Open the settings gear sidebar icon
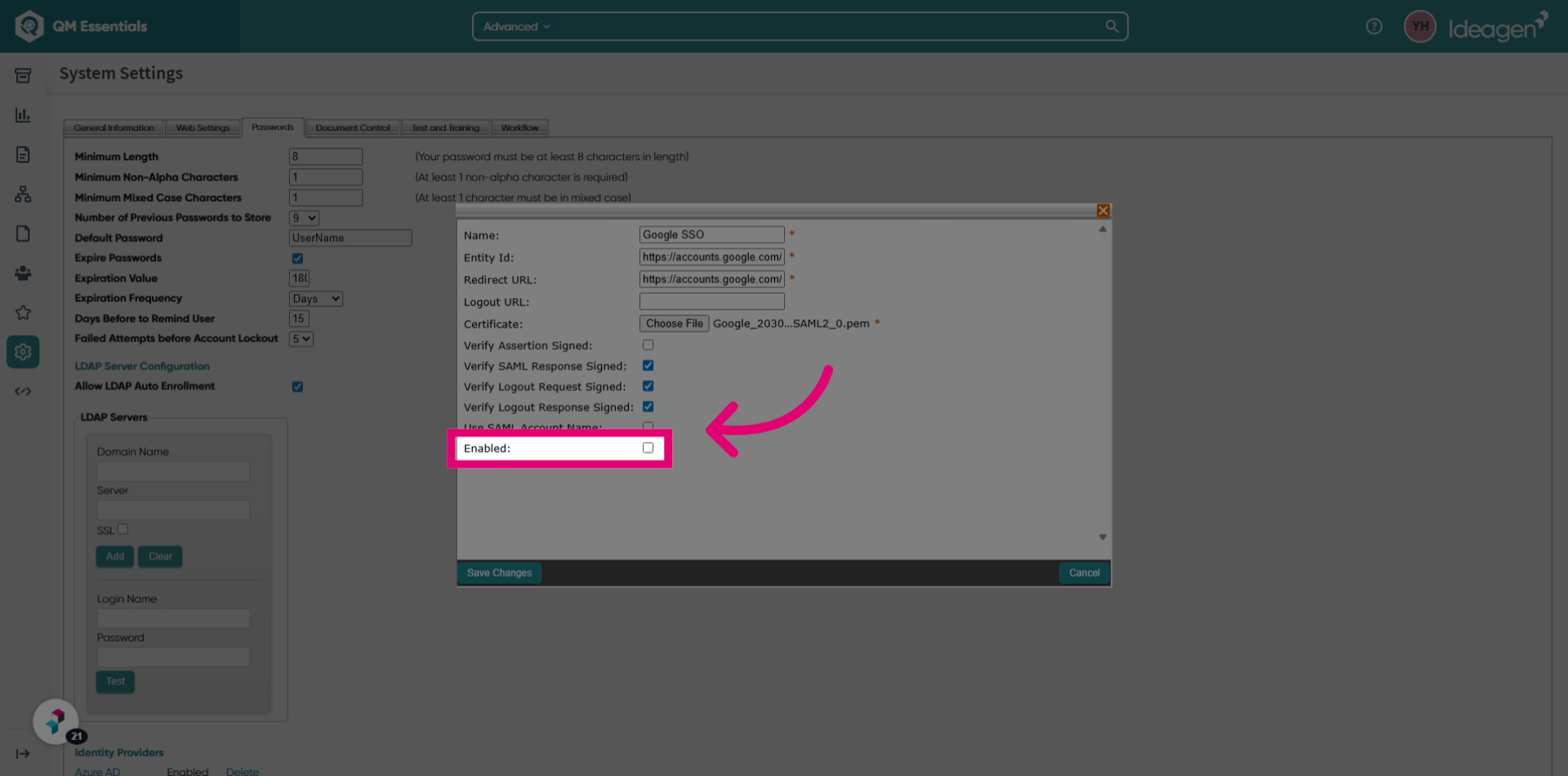 (x=23, y=351)
